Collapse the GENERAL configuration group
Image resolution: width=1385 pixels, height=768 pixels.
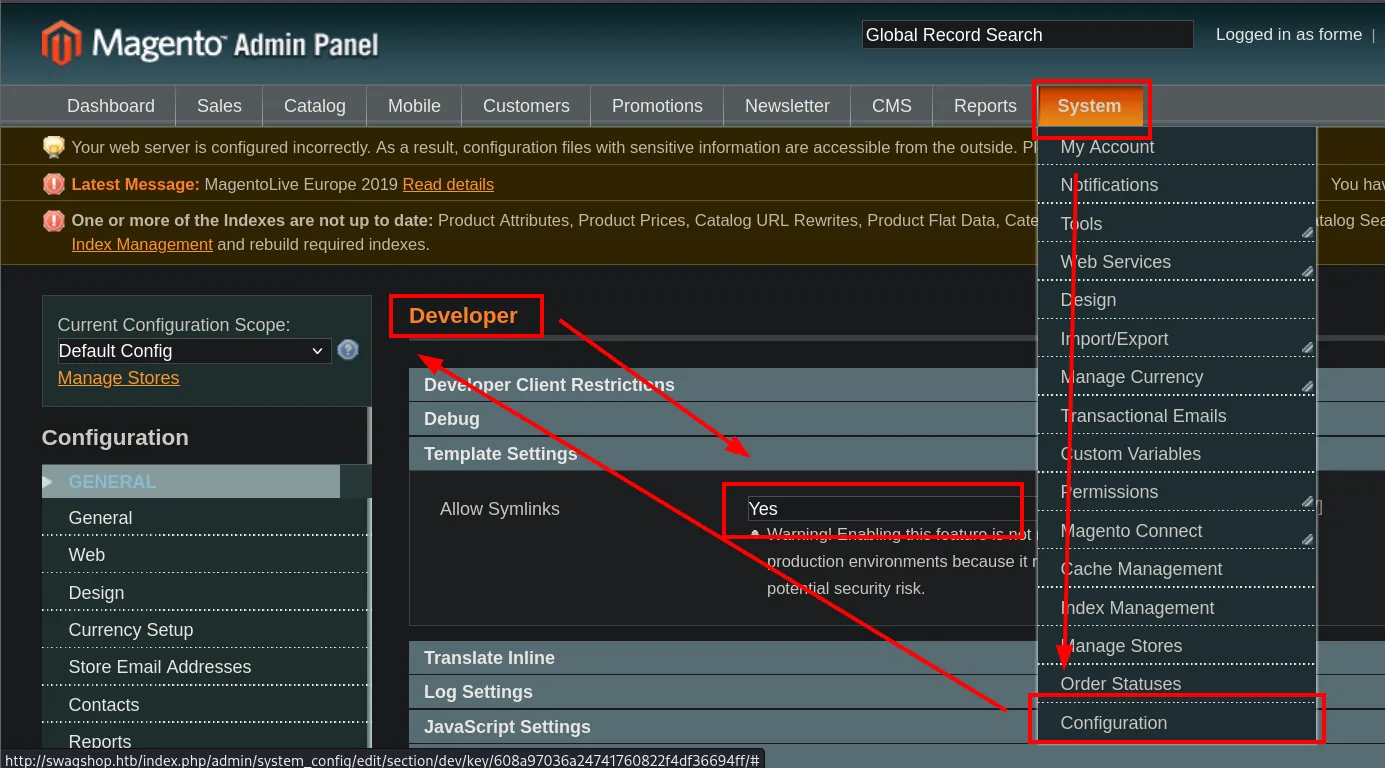191,482
